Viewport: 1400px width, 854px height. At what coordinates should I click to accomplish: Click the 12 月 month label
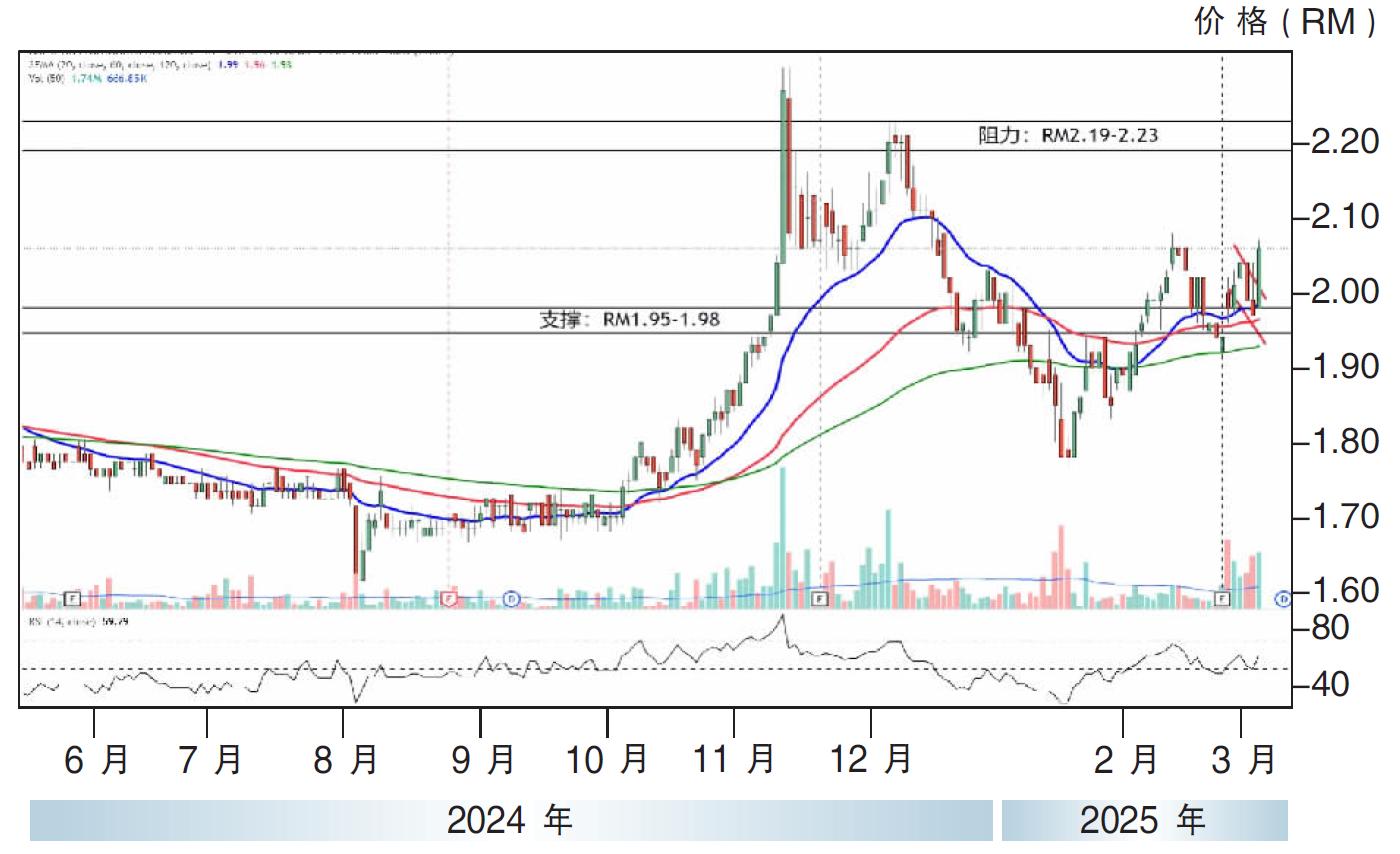pos(870,761)
